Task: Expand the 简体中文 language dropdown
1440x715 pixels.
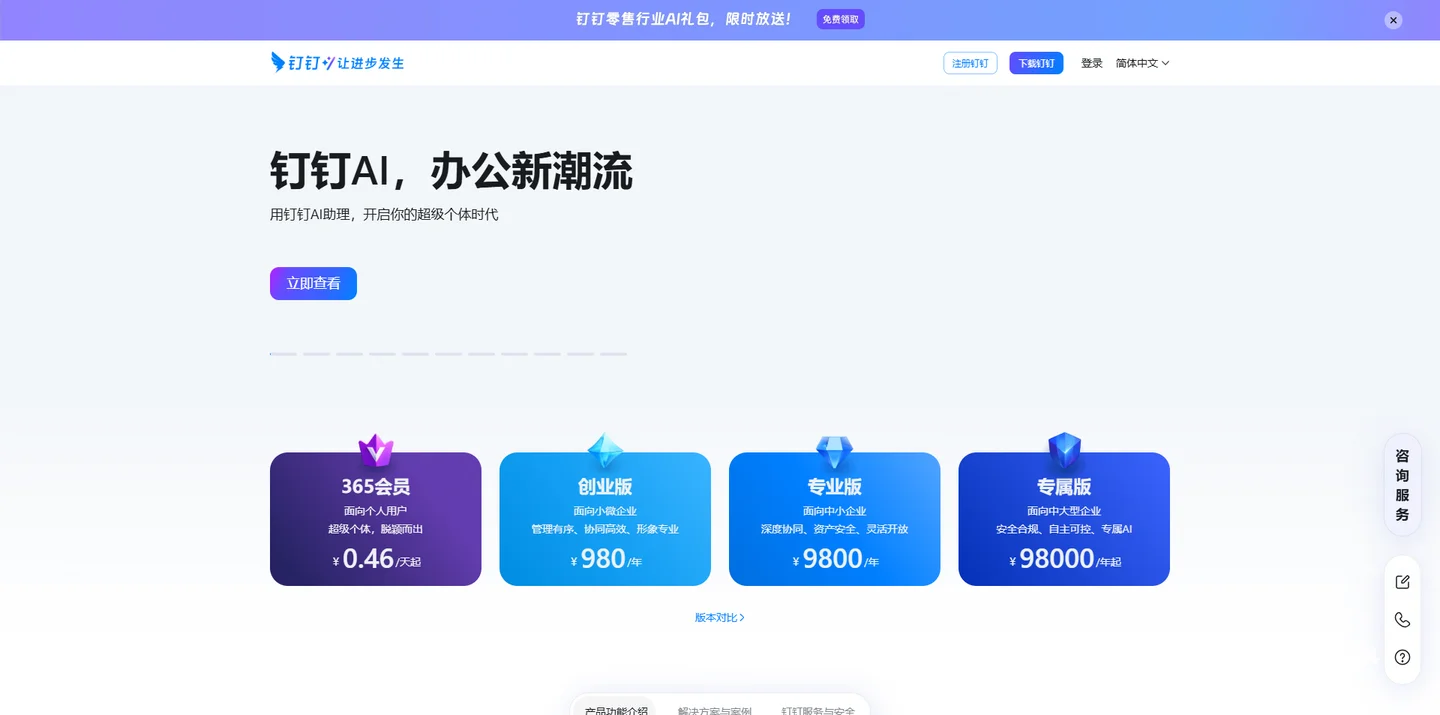Action: pos(1142,63)
